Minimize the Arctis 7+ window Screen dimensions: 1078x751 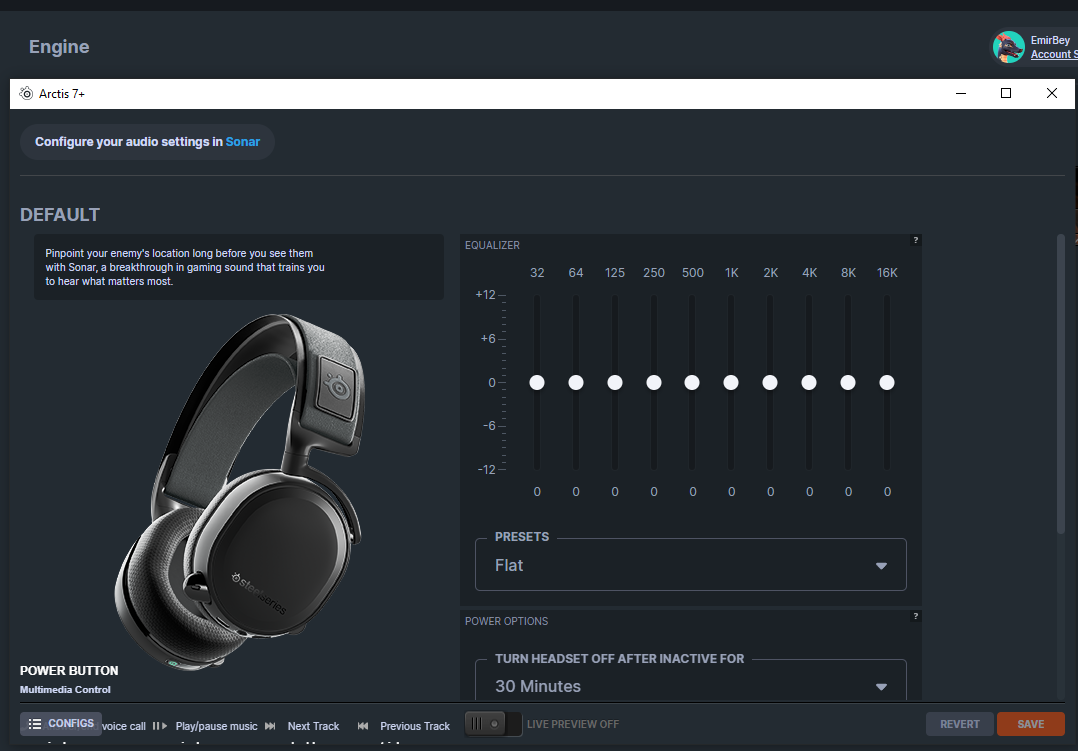pyautogui.click(x=961, y=94)
